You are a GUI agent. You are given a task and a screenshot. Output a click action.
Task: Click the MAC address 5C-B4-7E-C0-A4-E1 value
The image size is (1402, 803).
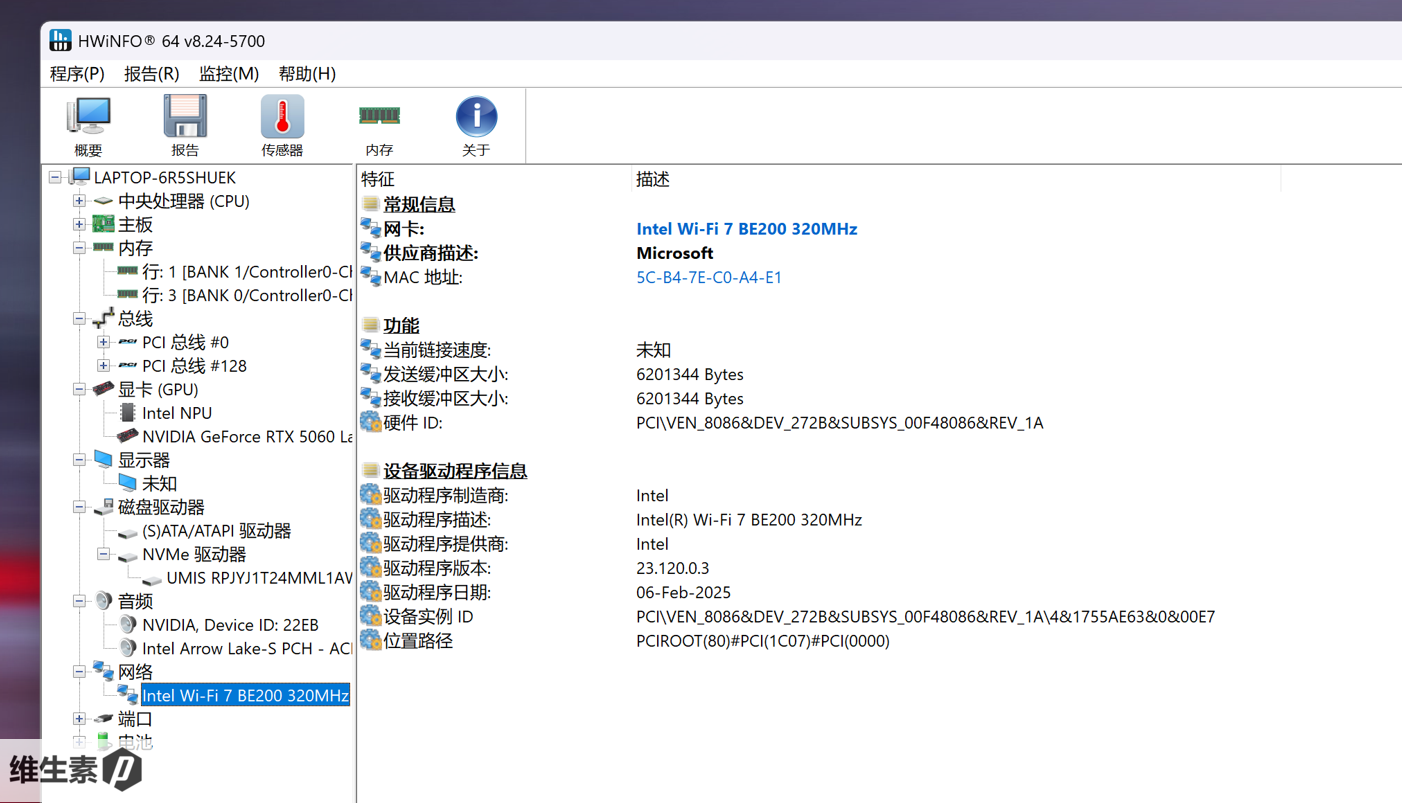click(x=709, y=278)
